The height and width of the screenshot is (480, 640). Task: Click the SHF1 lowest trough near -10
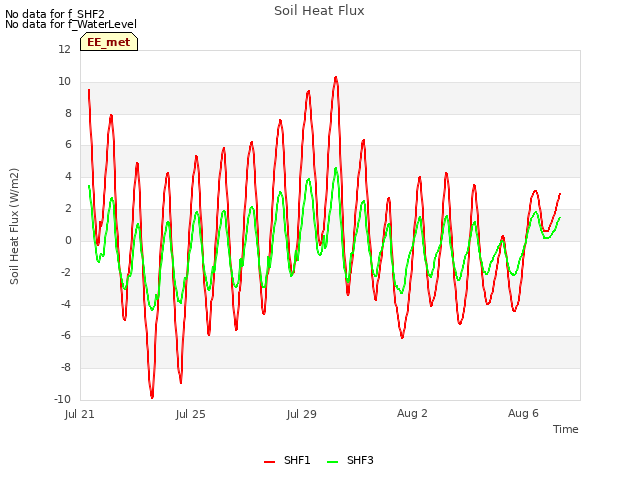152,397
